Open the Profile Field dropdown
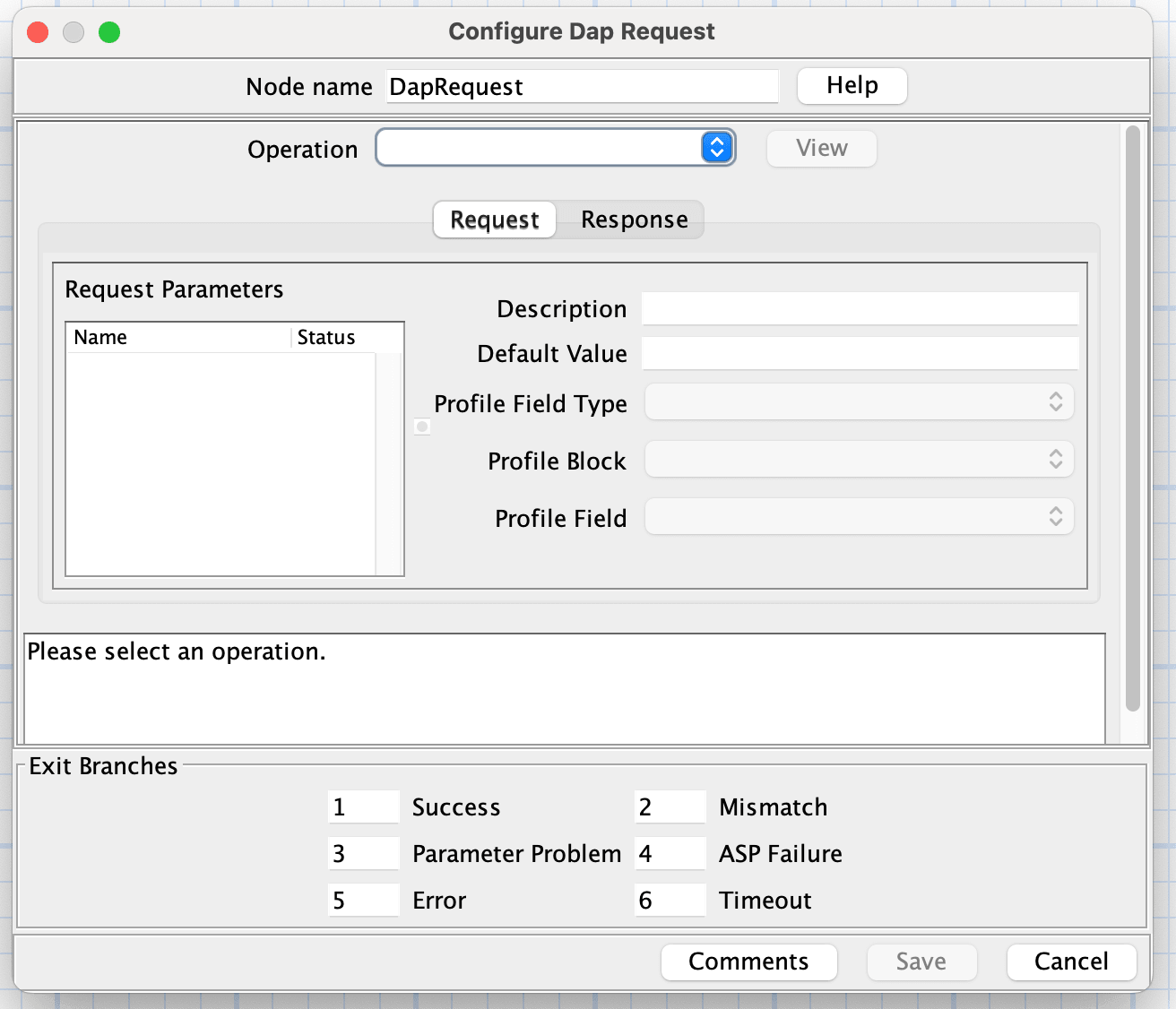The width and height of the screenshot is (1176, 1009). click(x=859, y=516)
